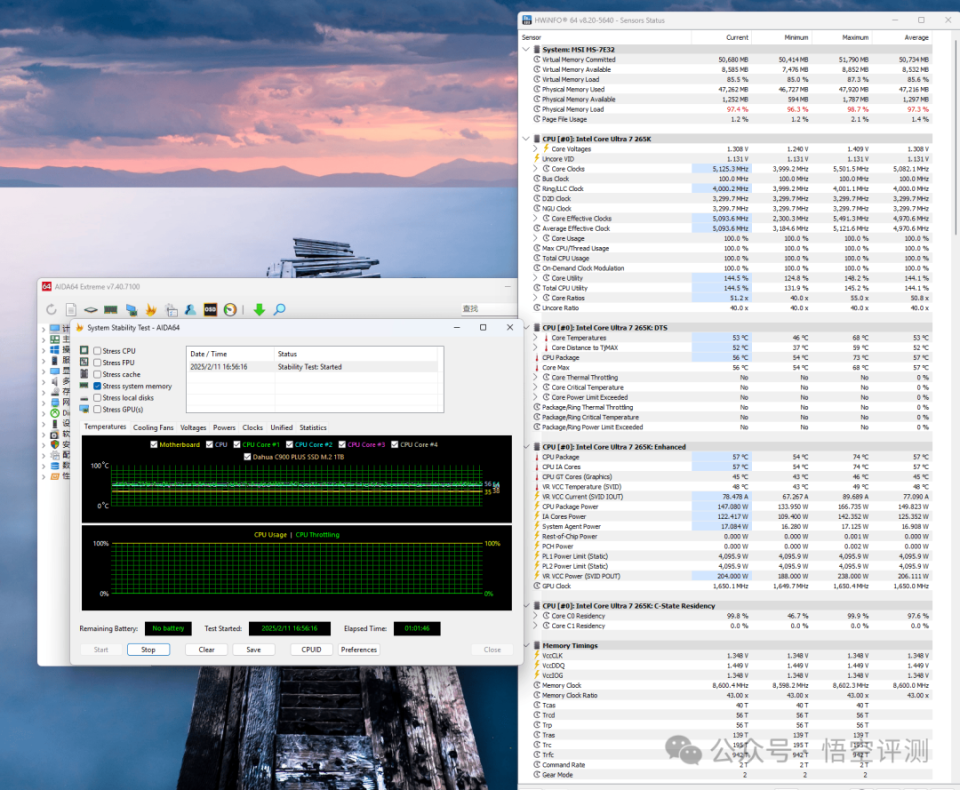Select the orange benchmark icon in AIDA64 tree
The height and width of the screenshot is (790, 960).
[54, 476]
